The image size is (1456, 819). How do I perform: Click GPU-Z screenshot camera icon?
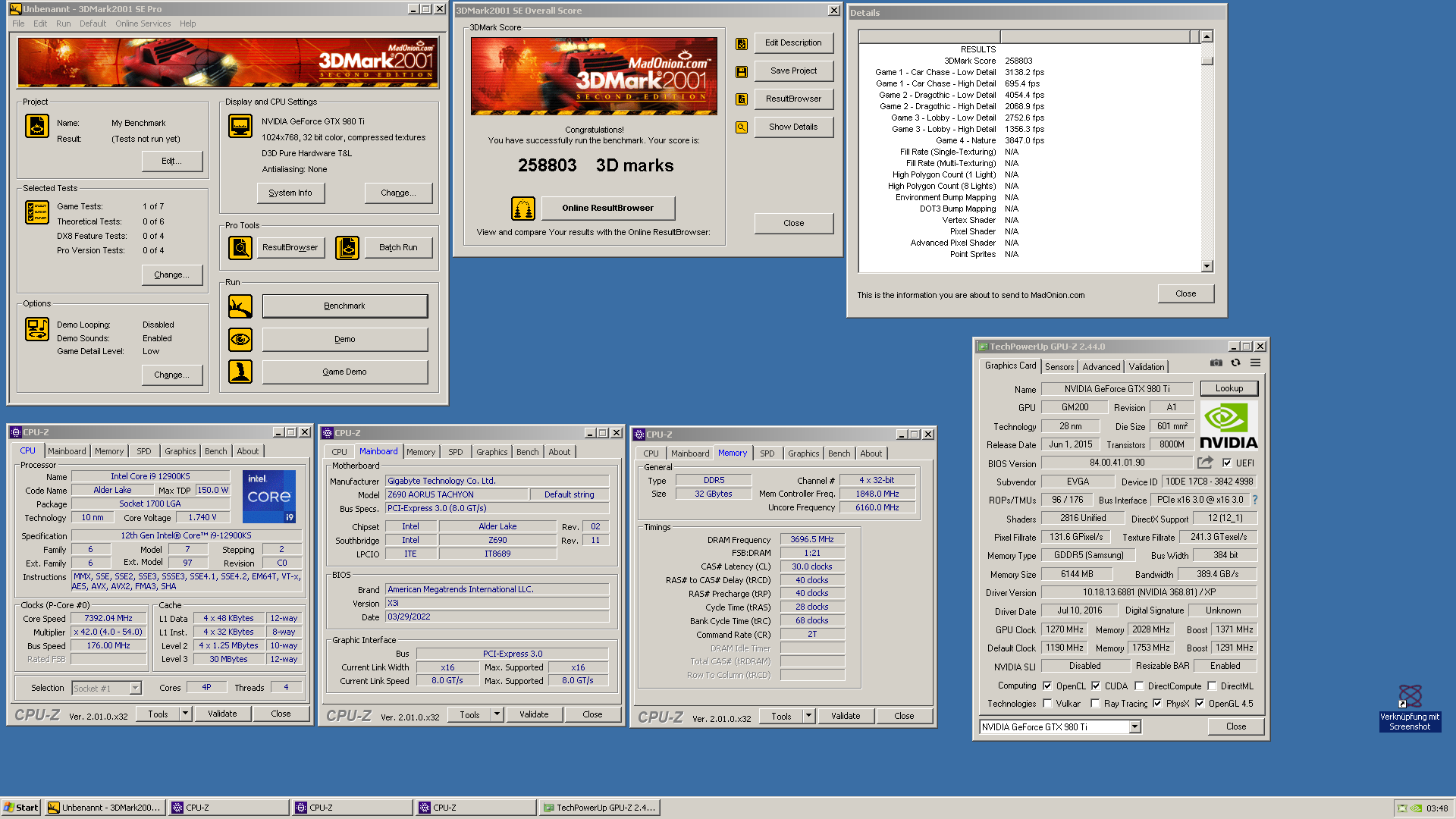(1216, 363)
